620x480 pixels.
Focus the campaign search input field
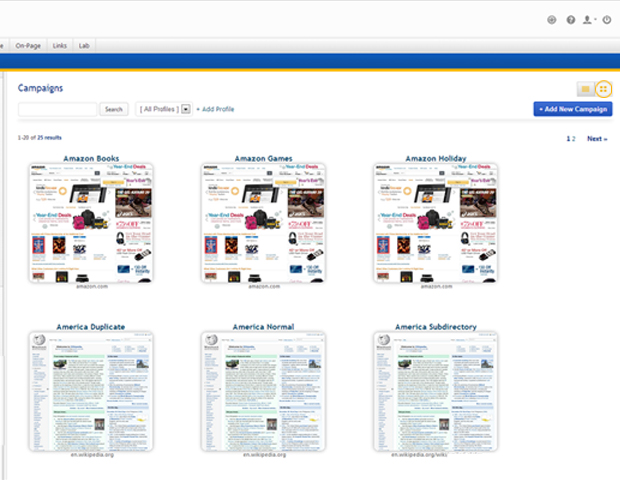[58, 109]
